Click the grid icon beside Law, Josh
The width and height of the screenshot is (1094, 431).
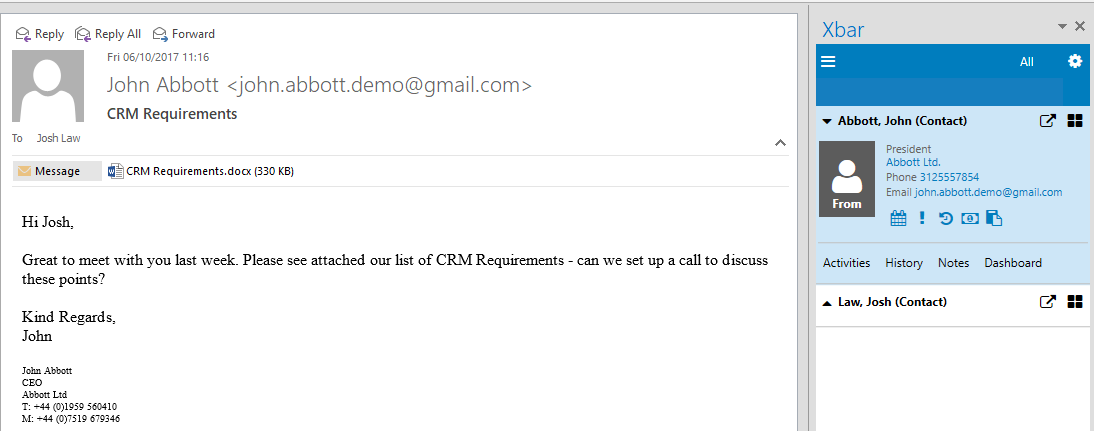[1074, 302]
